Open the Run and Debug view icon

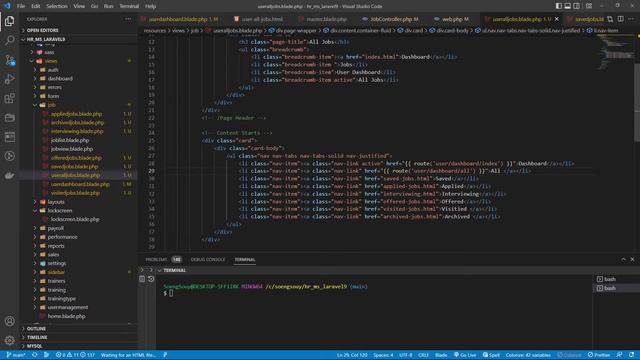tap(9, 79)
